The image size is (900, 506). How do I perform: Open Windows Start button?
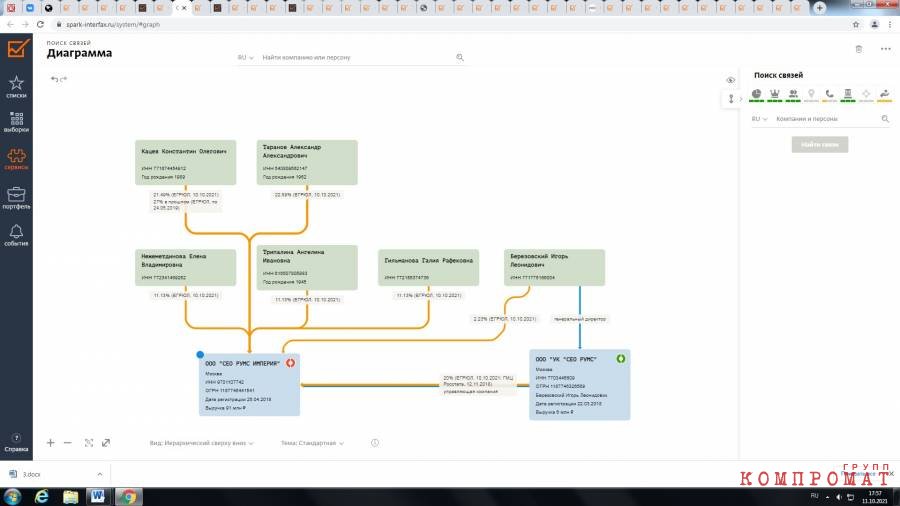click(x=12, y=497)
